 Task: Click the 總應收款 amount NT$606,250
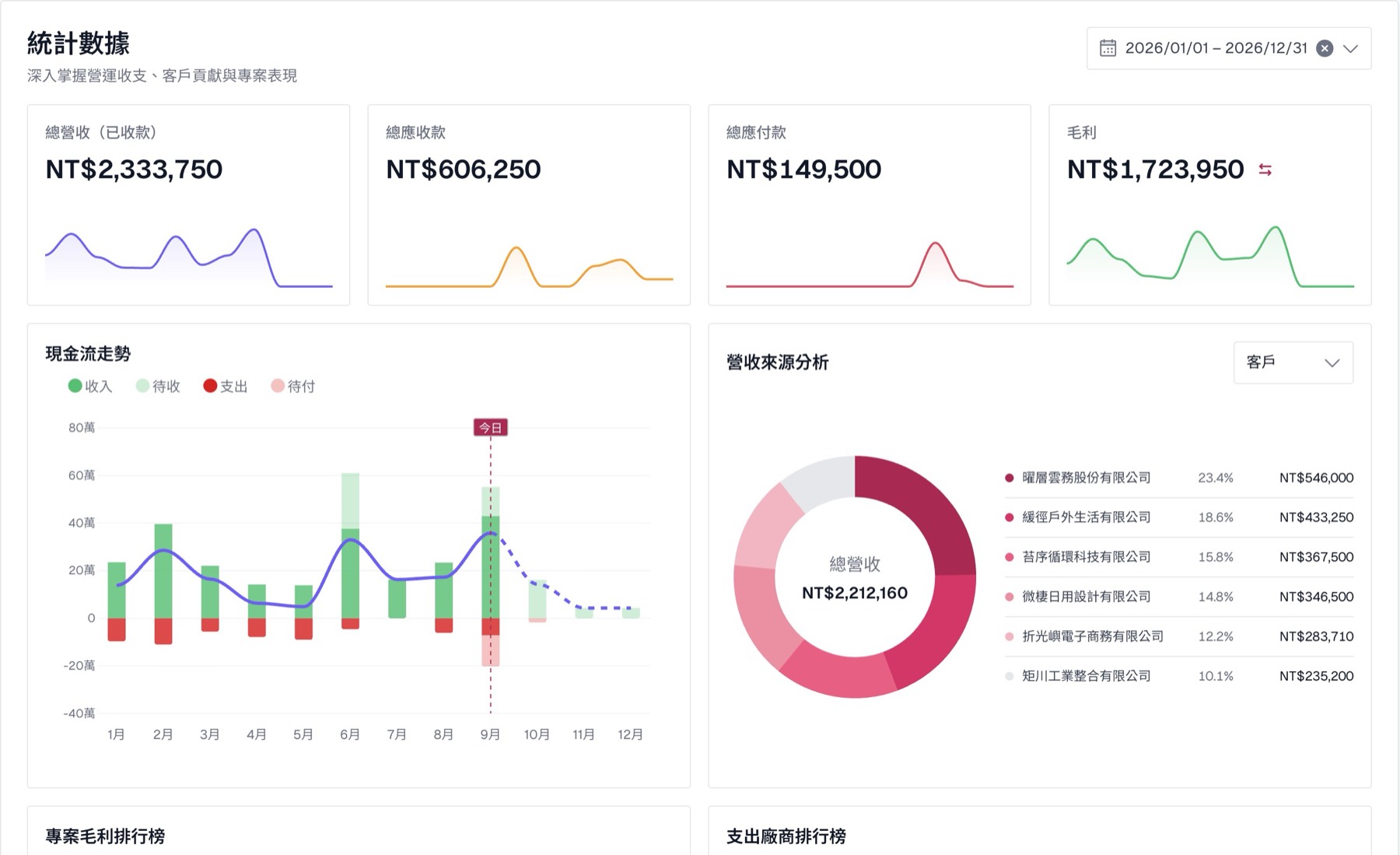pos(463,170)
